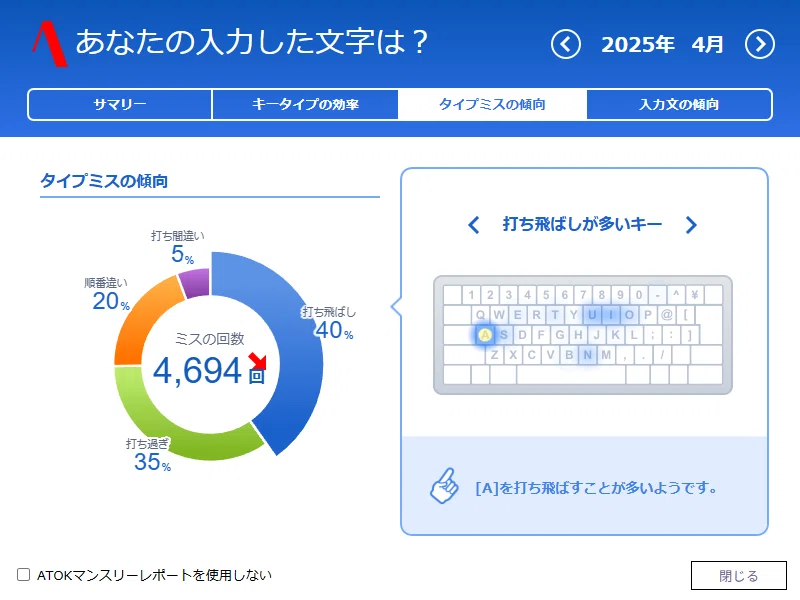Open the サマリー tab
Image resolution: width=800 pixels, height=600 pixels.
click(120, 105)
